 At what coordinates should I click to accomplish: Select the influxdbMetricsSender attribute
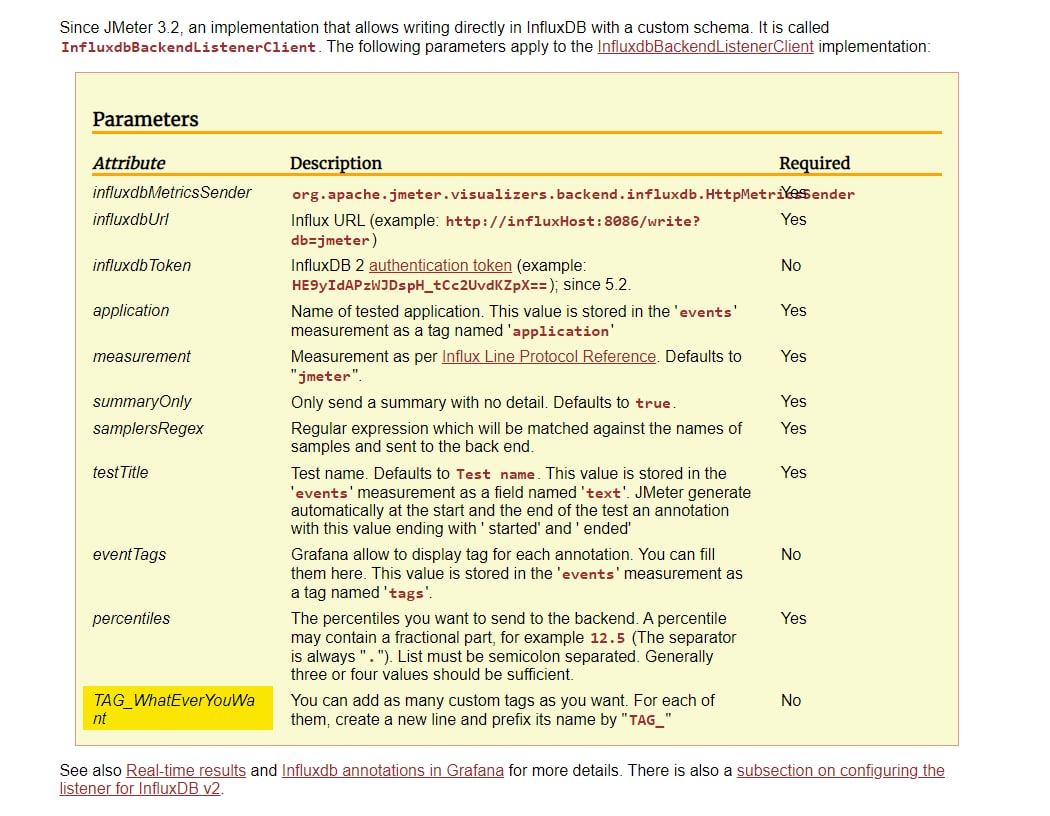point(172,193)
